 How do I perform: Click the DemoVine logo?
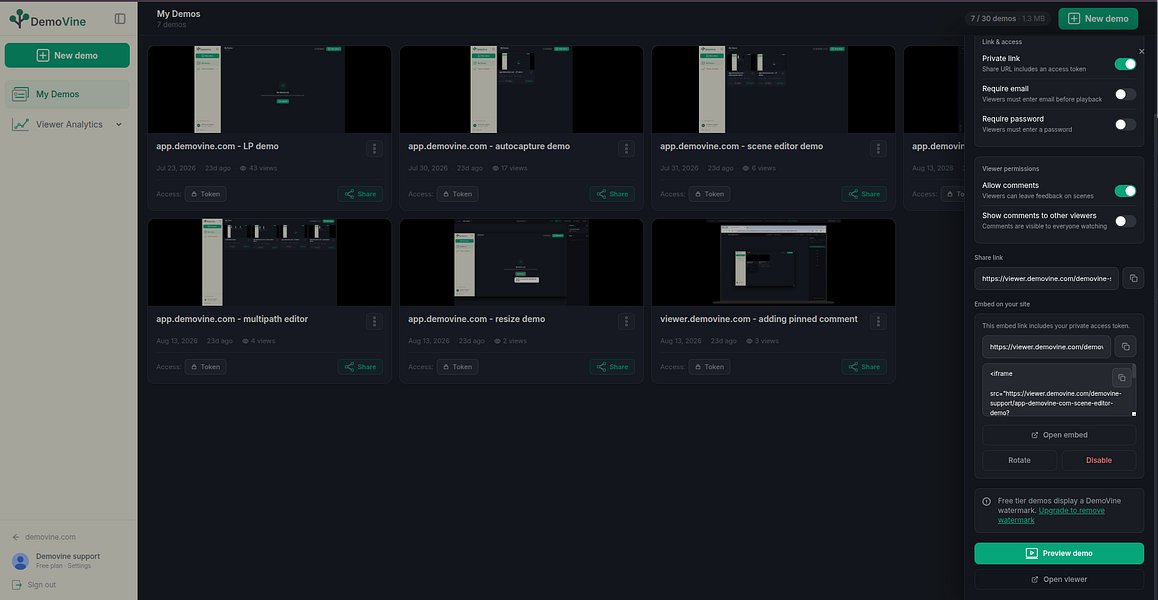49,20
